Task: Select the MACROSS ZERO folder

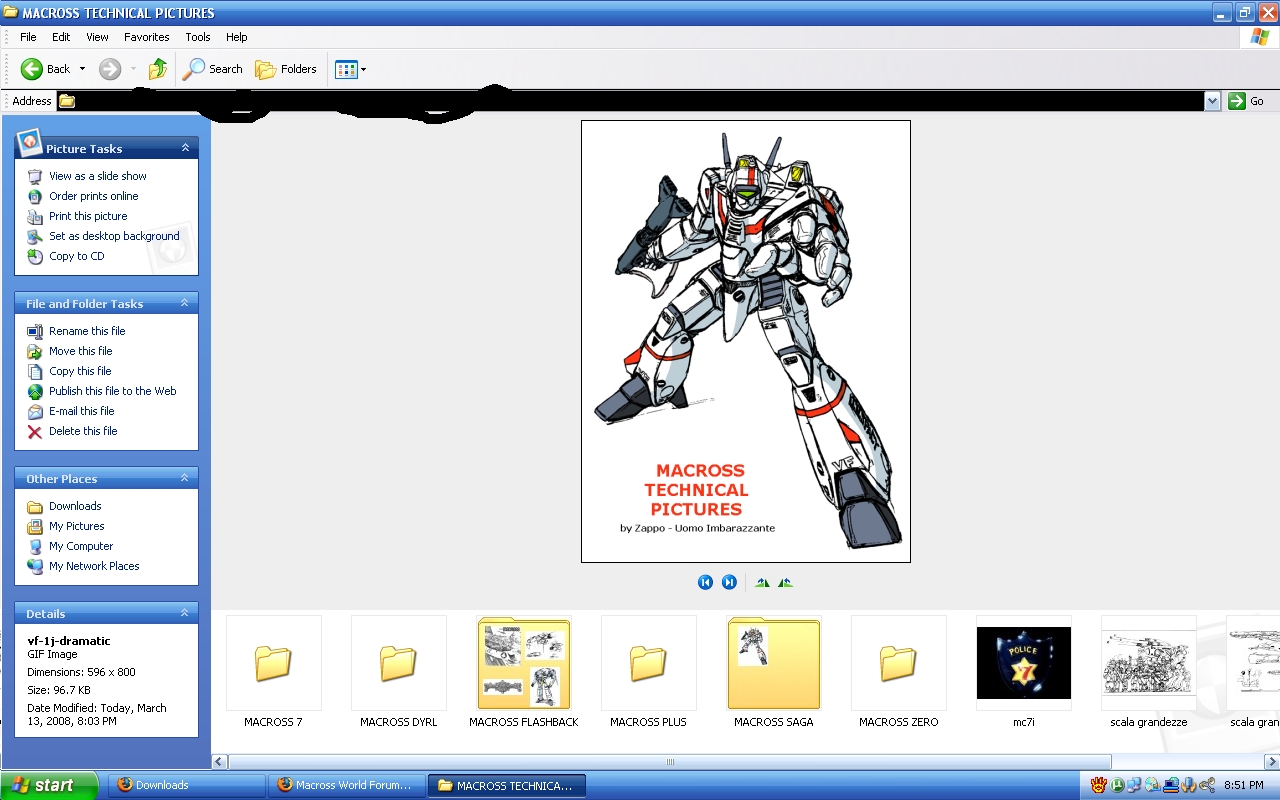Action: [x=898, y=671]
